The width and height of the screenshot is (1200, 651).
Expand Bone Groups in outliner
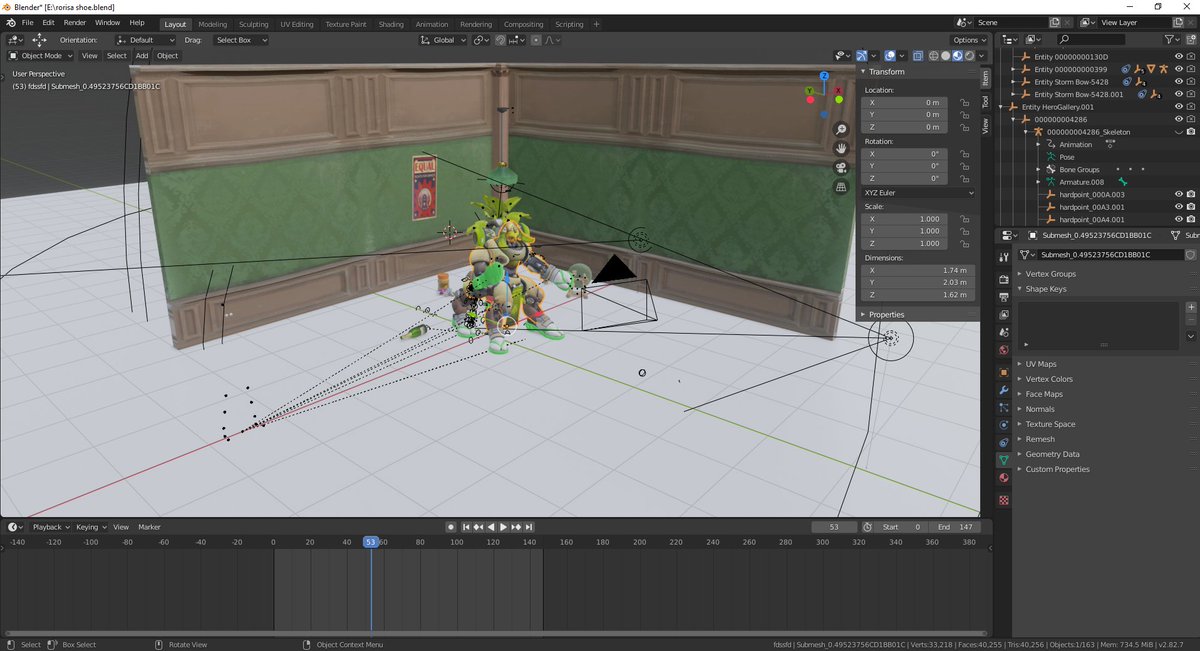pos(1038,170)
